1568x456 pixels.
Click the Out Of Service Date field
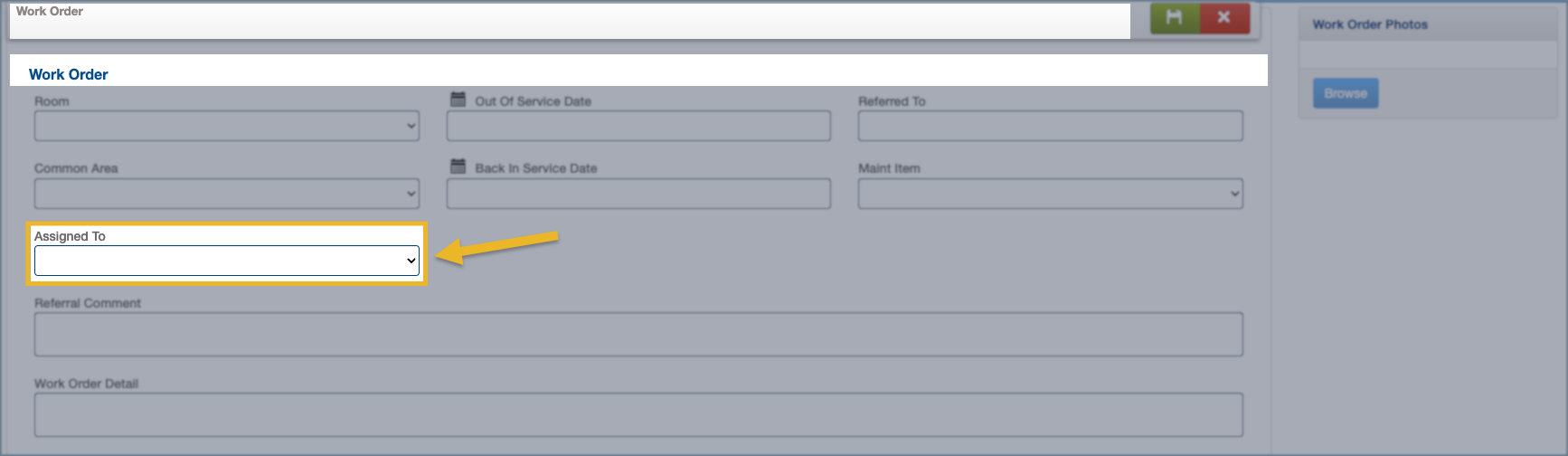click(x=638, y=126)
